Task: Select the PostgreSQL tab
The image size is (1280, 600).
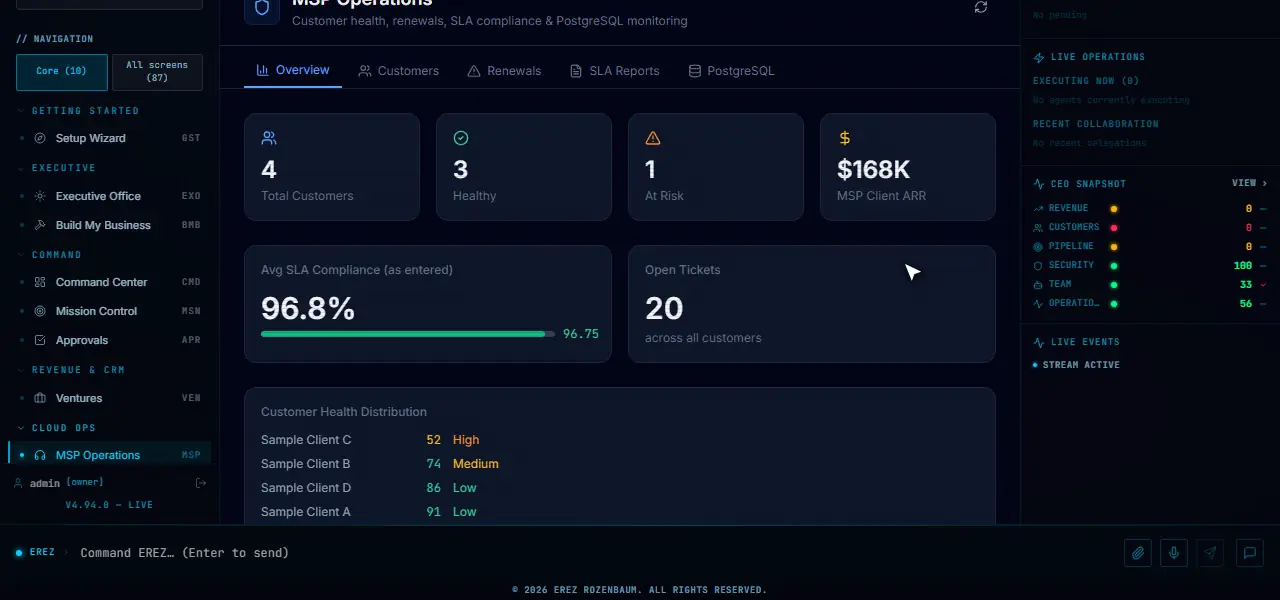Action: pyautogui.click(x=731, y=71)
